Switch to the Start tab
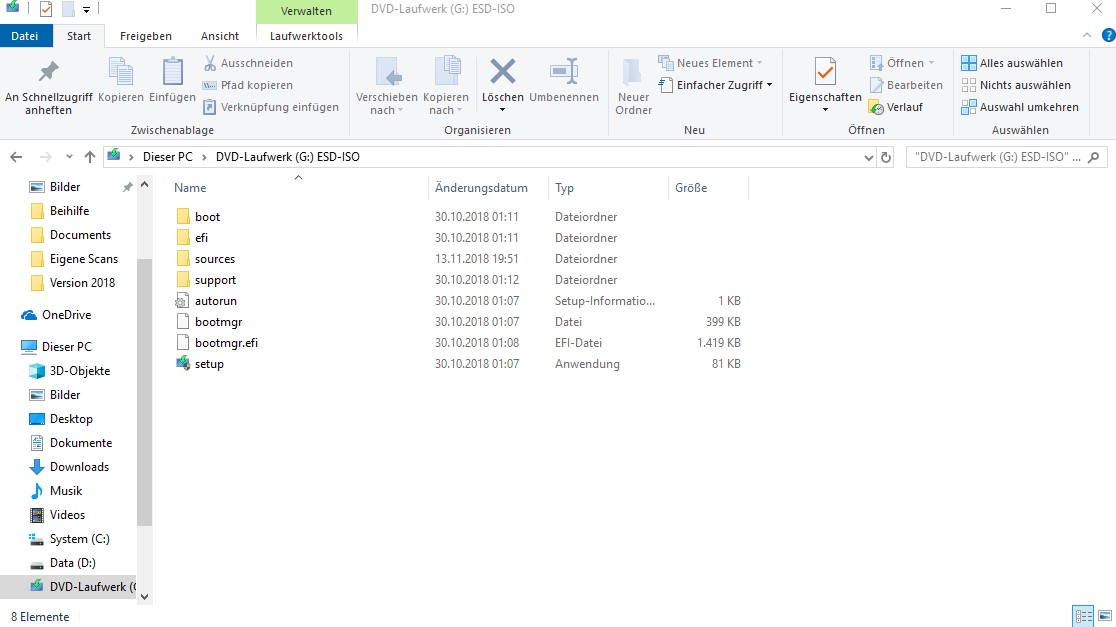Screen dimensions: 1116x627 79,36
